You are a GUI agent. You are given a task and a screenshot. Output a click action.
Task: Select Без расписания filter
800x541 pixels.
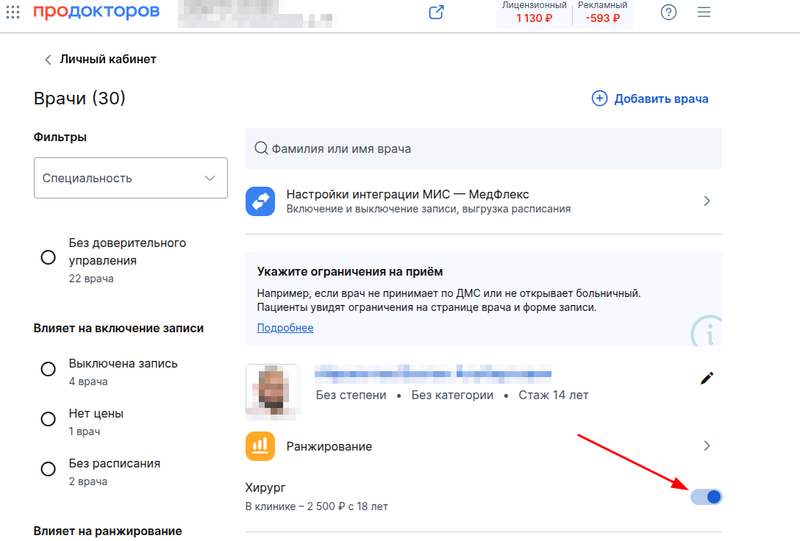(48, 469)
